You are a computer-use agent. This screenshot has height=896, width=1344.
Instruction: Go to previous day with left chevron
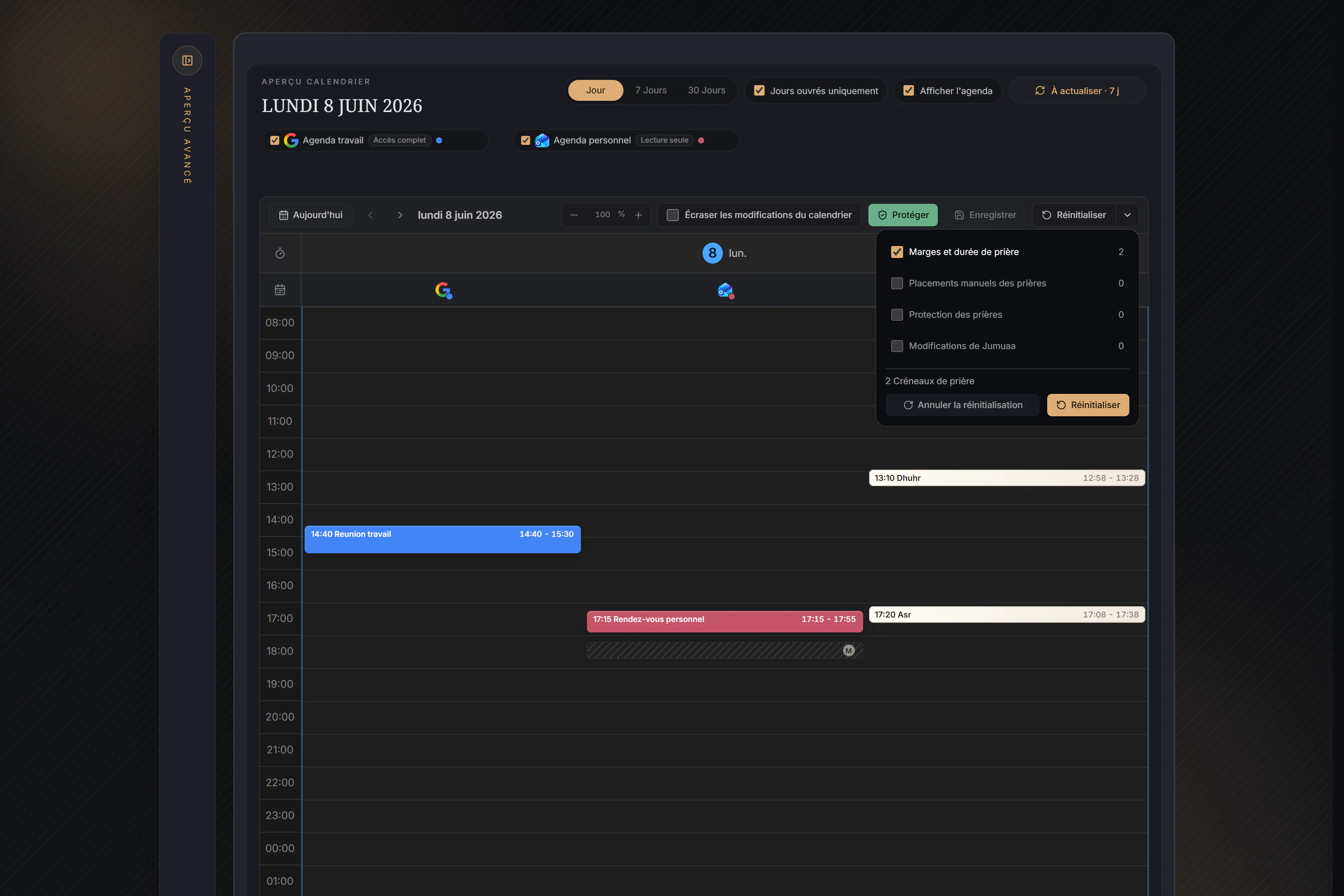[x=370, y=215]
